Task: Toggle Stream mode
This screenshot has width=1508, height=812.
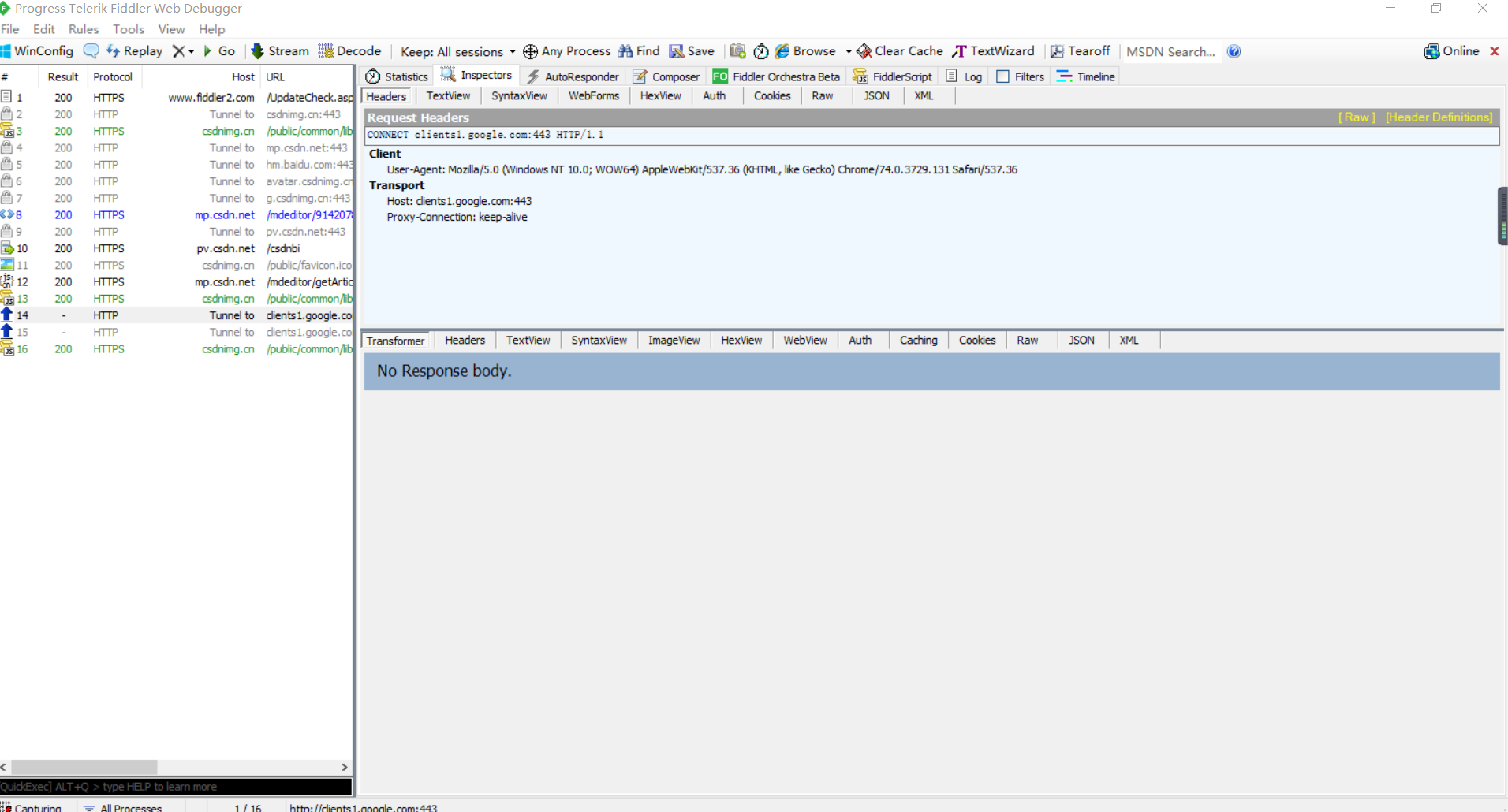Action: coord(280,51)
